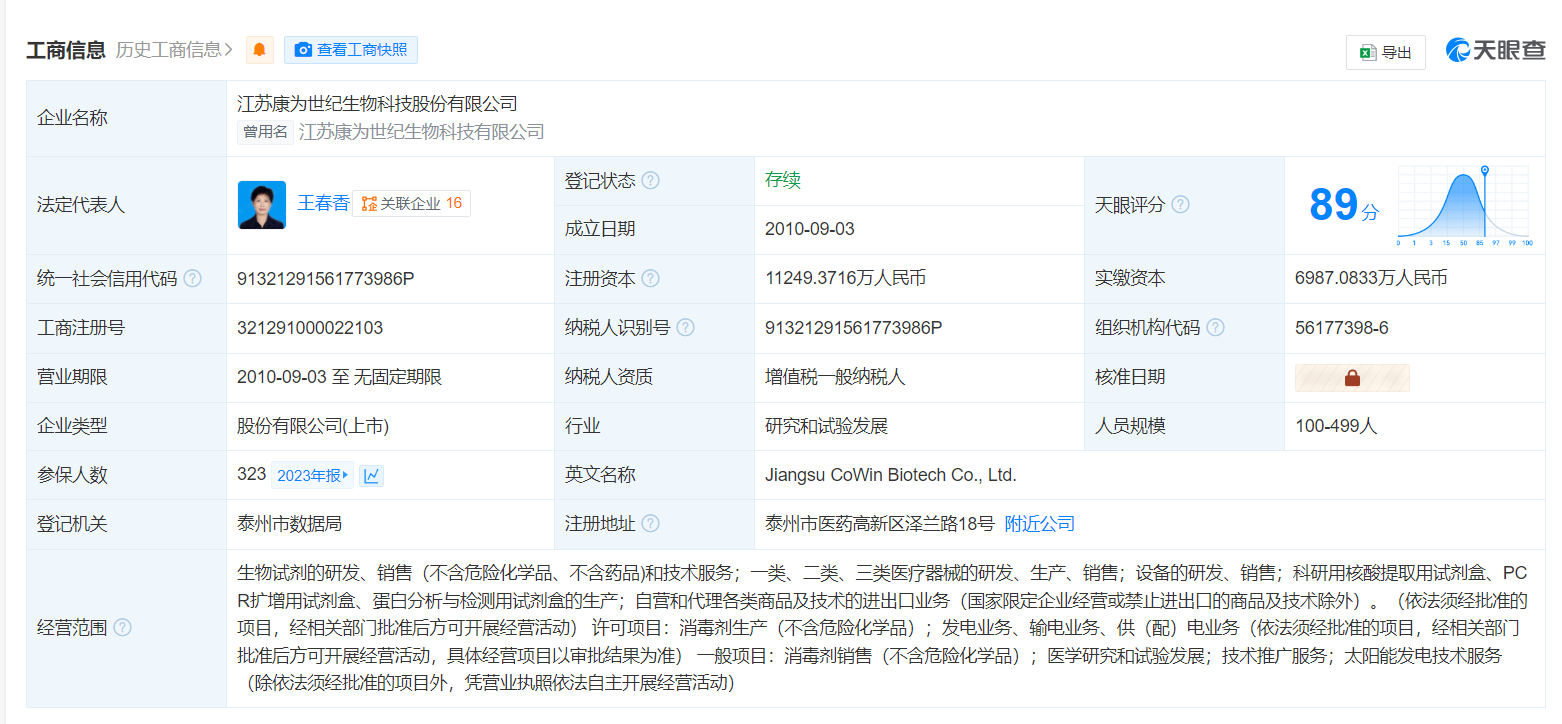1562x724 pixels.
Task: Select English name Jiangsu CoWin Biotech Co., Ltd.
Action: 890,475
